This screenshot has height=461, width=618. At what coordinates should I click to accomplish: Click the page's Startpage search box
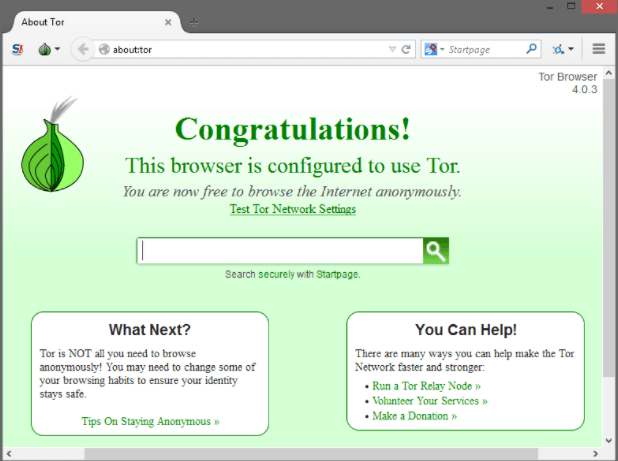(280, 251)
